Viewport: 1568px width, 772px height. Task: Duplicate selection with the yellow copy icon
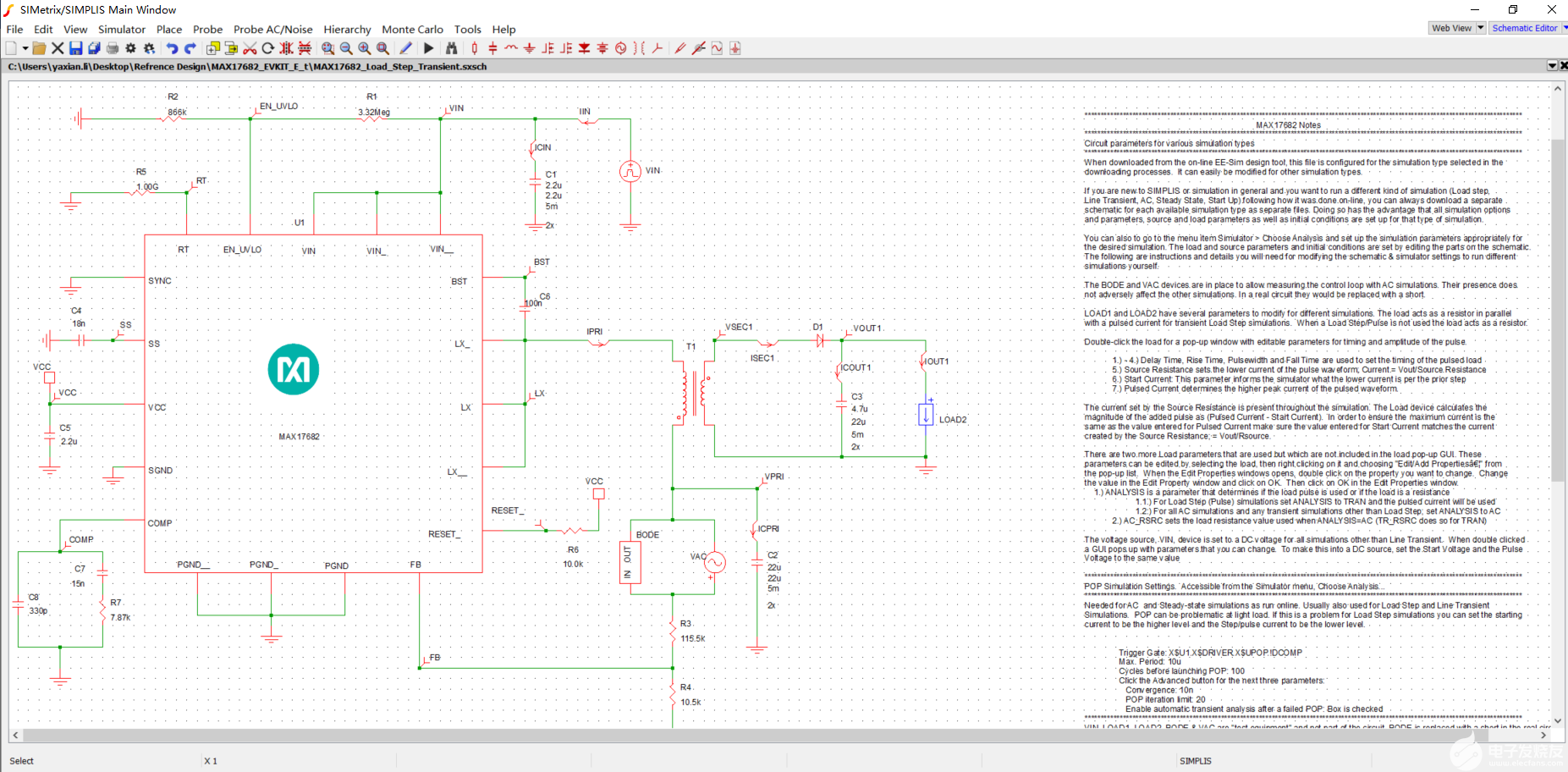(x=212, y=48)
